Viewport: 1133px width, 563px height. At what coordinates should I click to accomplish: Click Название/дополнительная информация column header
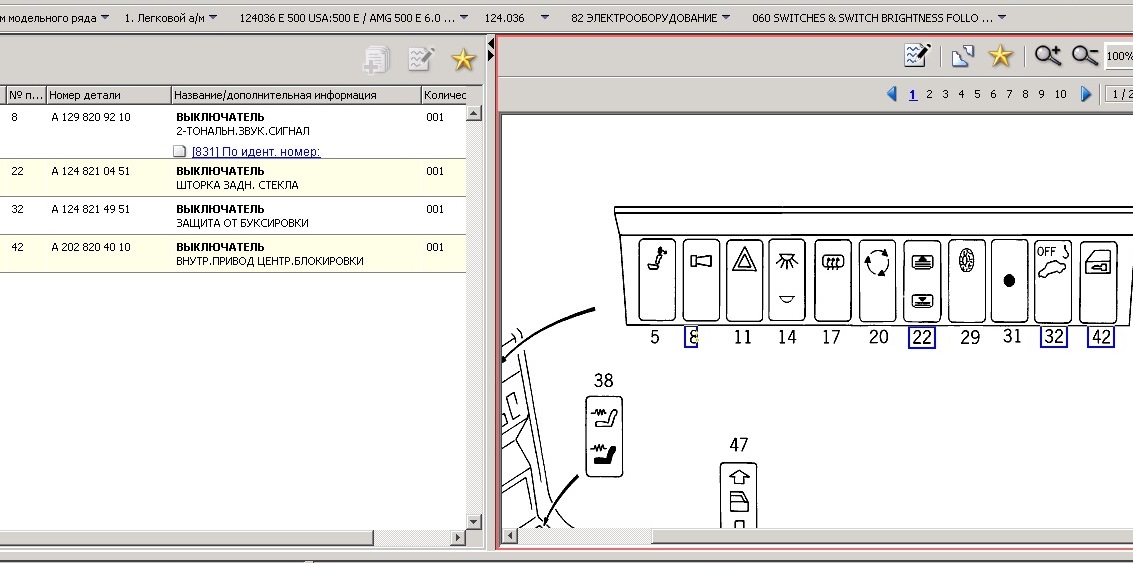(296, 95)
